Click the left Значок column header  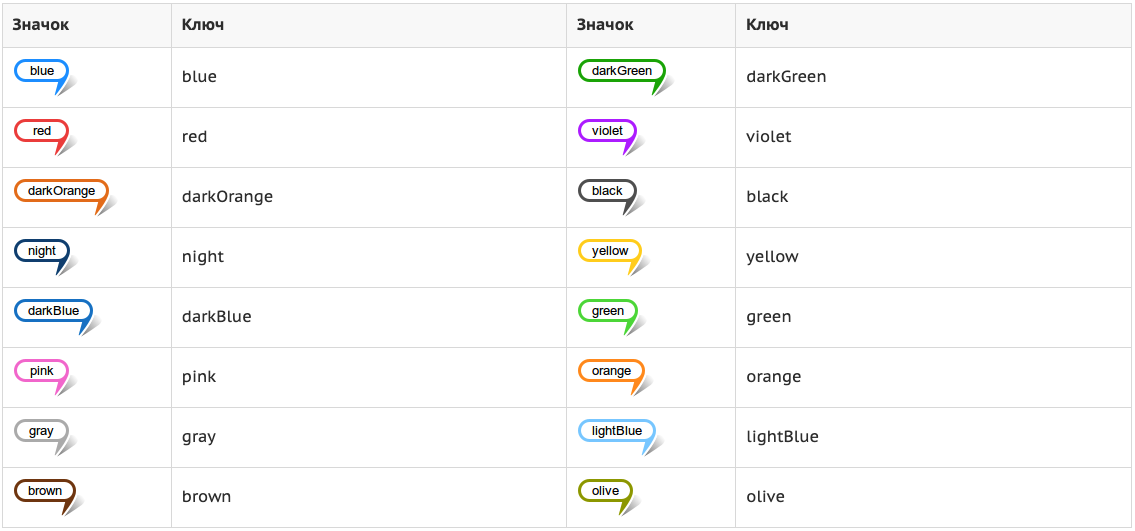click(41, 25)
